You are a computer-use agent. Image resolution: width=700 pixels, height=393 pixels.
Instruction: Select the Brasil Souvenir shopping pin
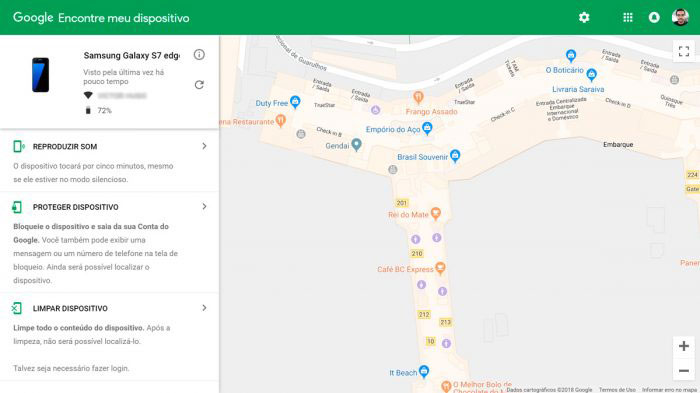coord(455,155)
